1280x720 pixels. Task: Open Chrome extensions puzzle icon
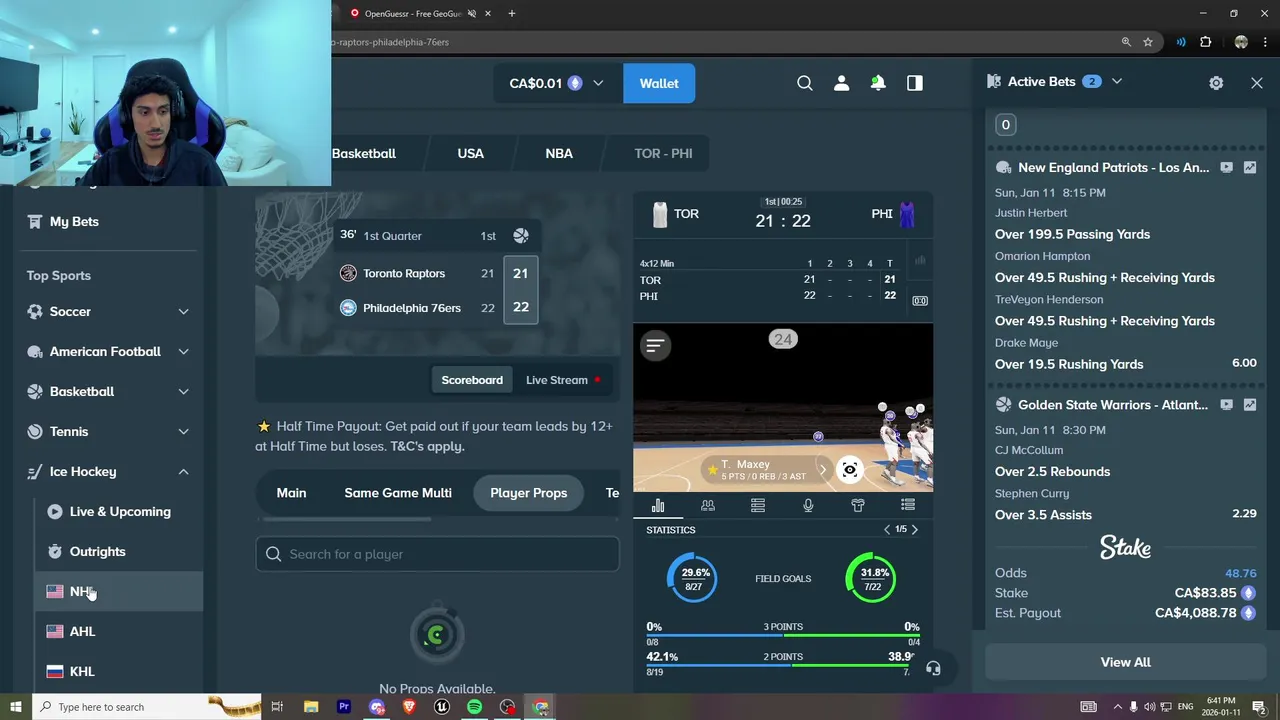(1205, 42)
